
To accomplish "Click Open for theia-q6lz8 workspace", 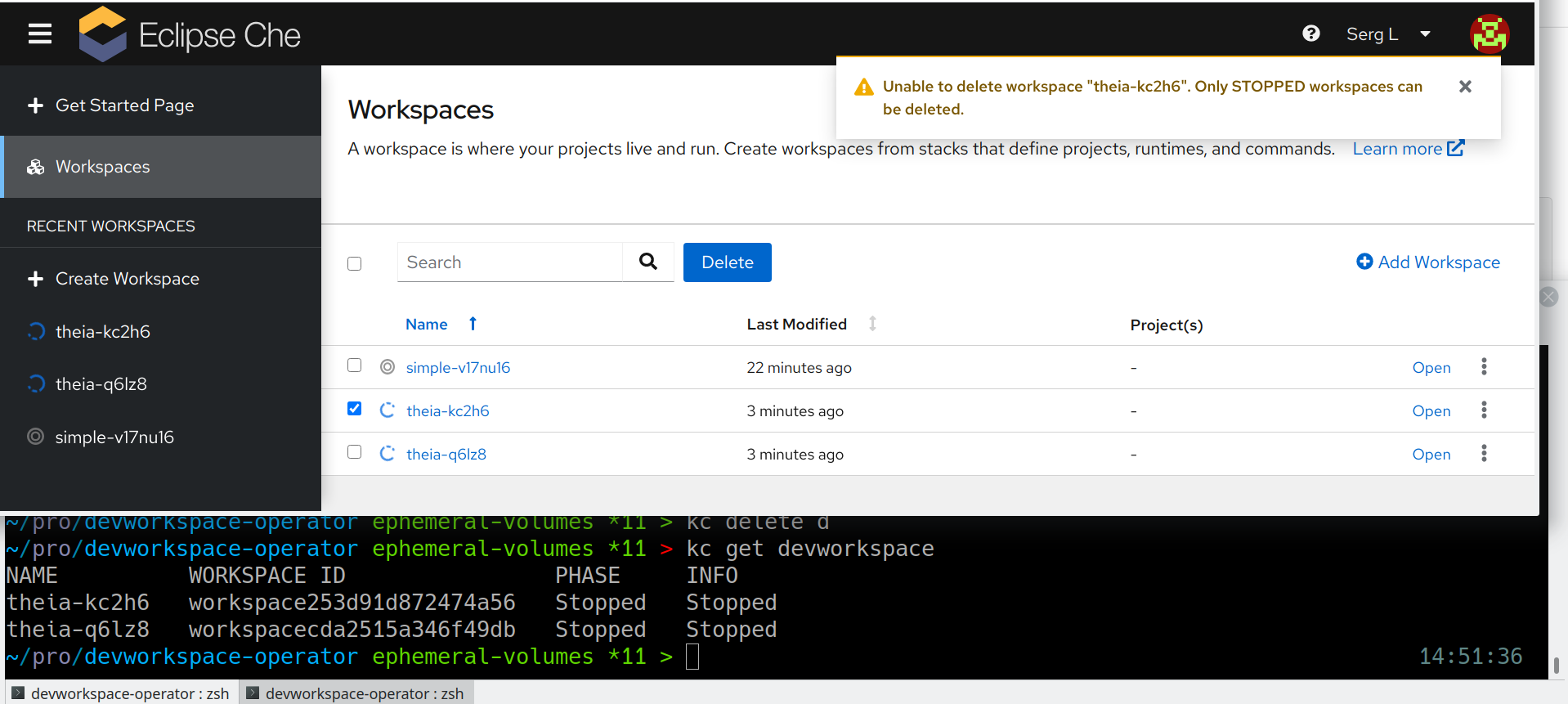I will tap(1431, 455).
